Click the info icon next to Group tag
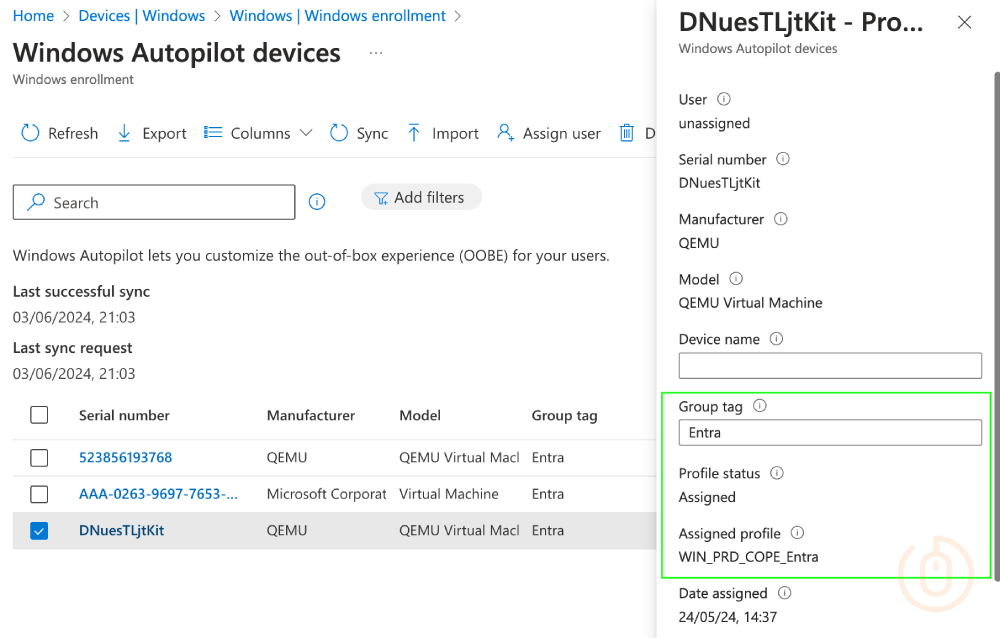 759,406
